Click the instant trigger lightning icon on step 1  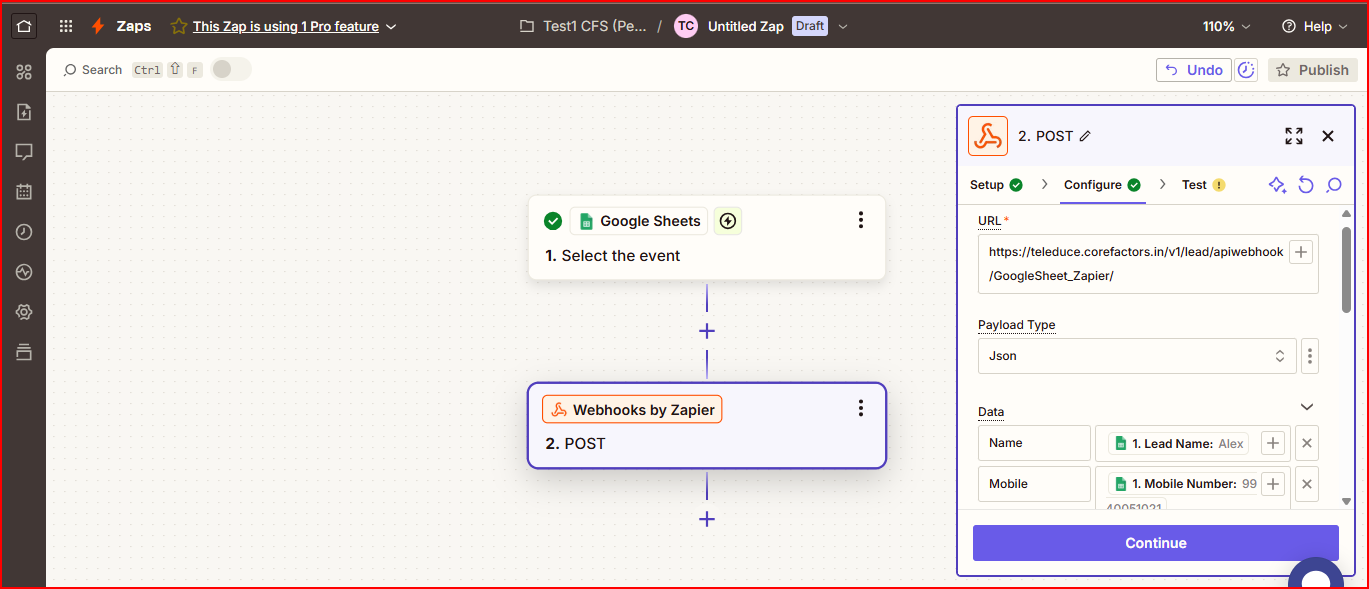[728, 221]
